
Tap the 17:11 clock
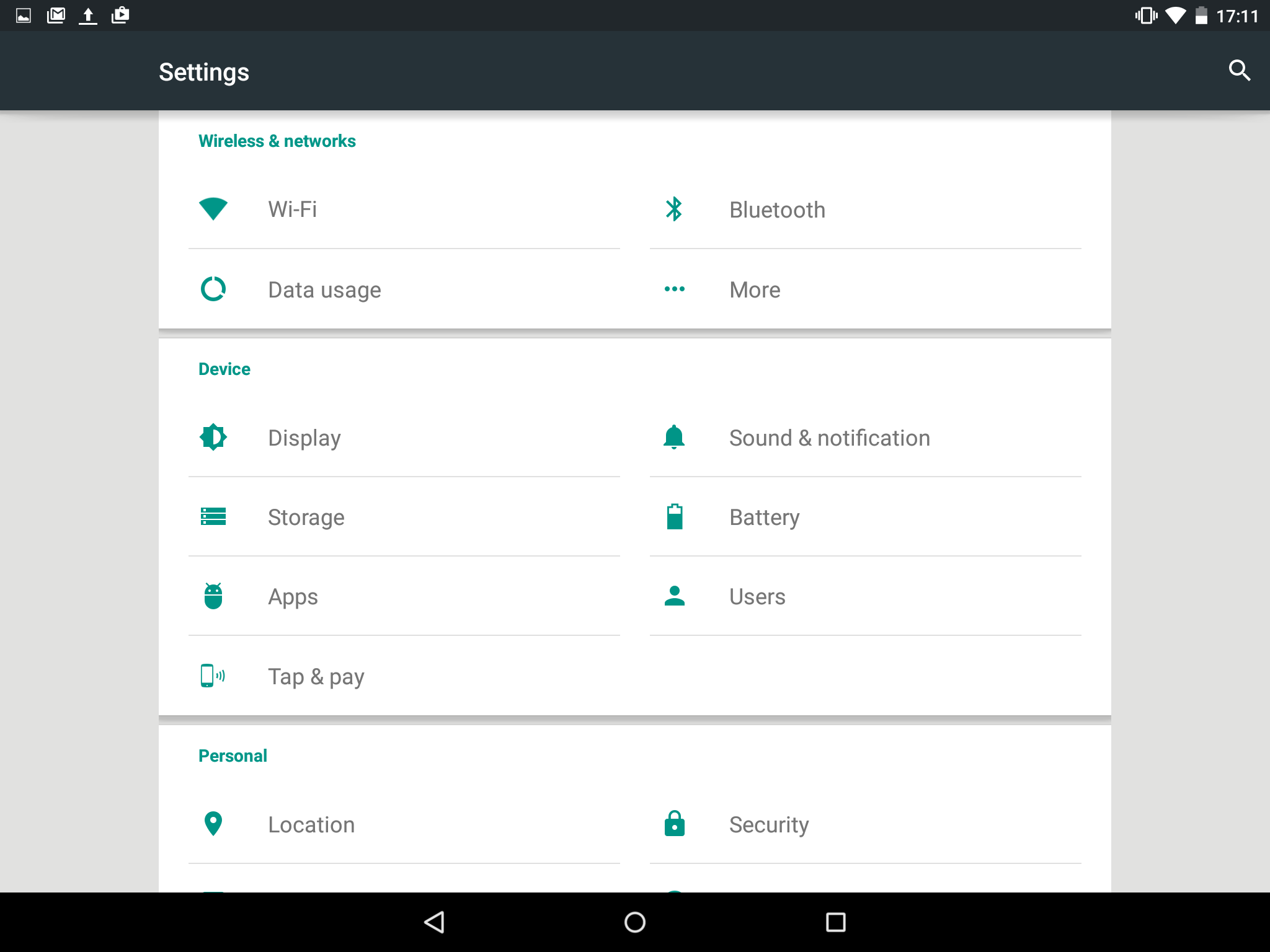(x=1237, y=16)
